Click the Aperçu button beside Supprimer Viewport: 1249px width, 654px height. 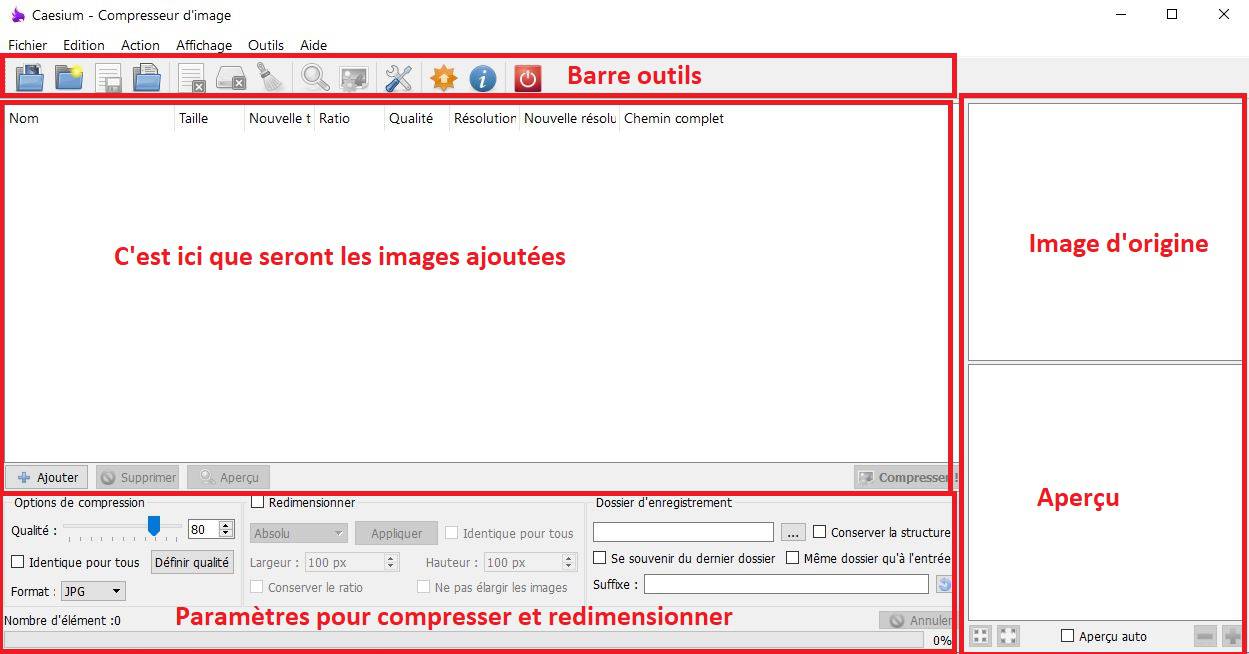[x=229, y=477]
